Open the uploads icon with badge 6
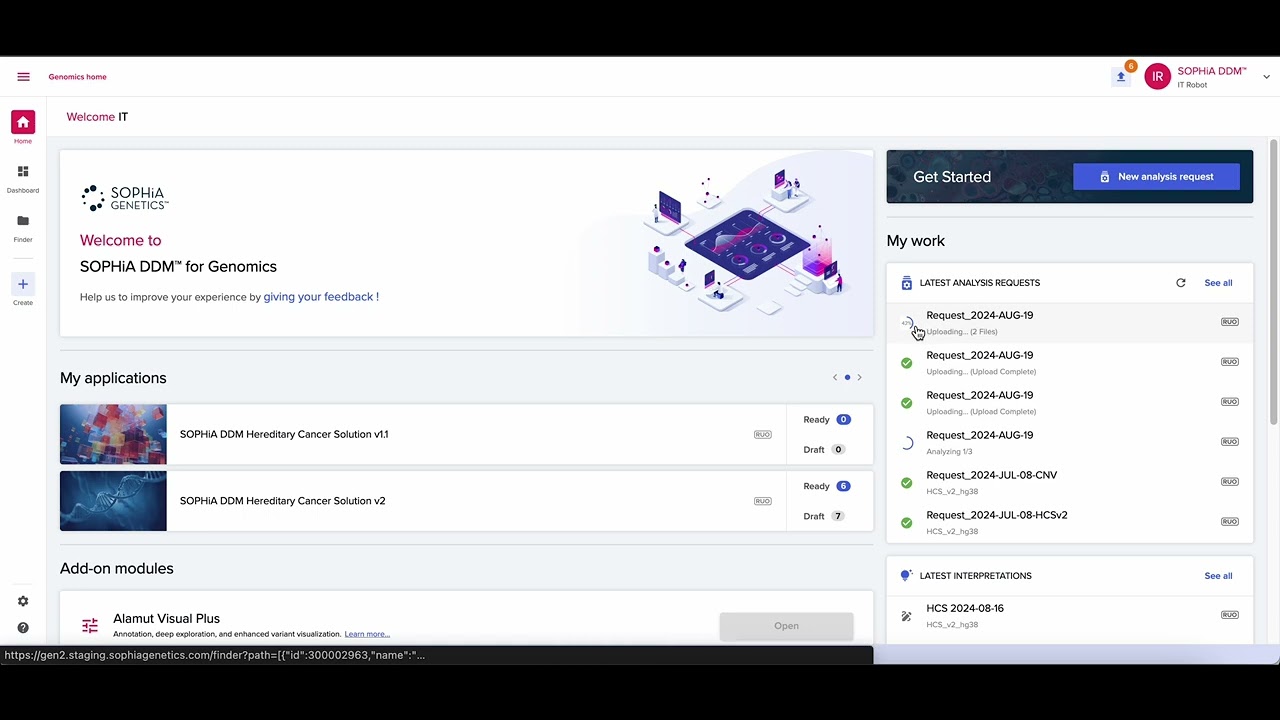Image resolution: width=1280 pixels, height=720 pixels. (1121, 77)
